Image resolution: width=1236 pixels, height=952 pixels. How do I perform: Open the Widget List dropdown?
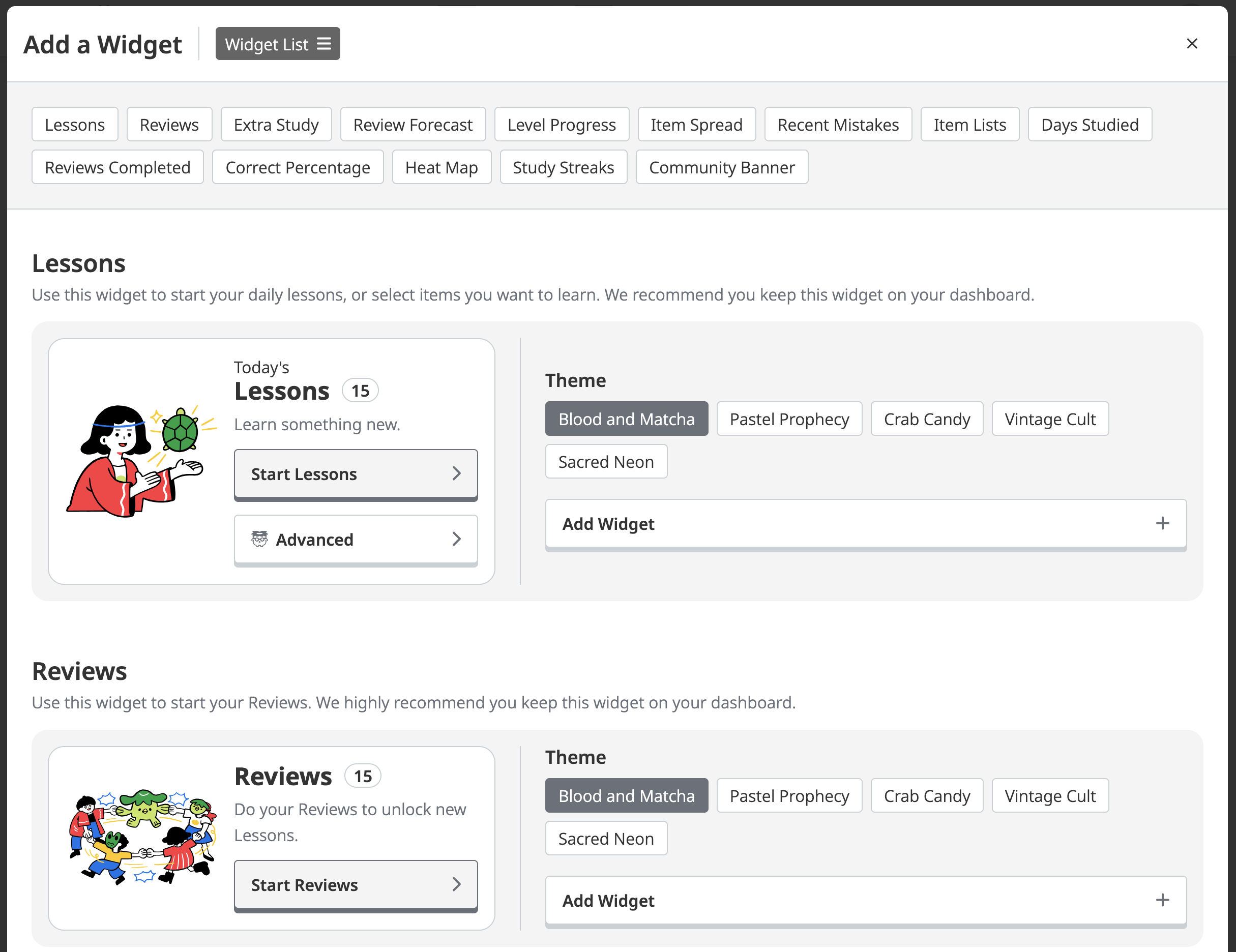(277, 44)
